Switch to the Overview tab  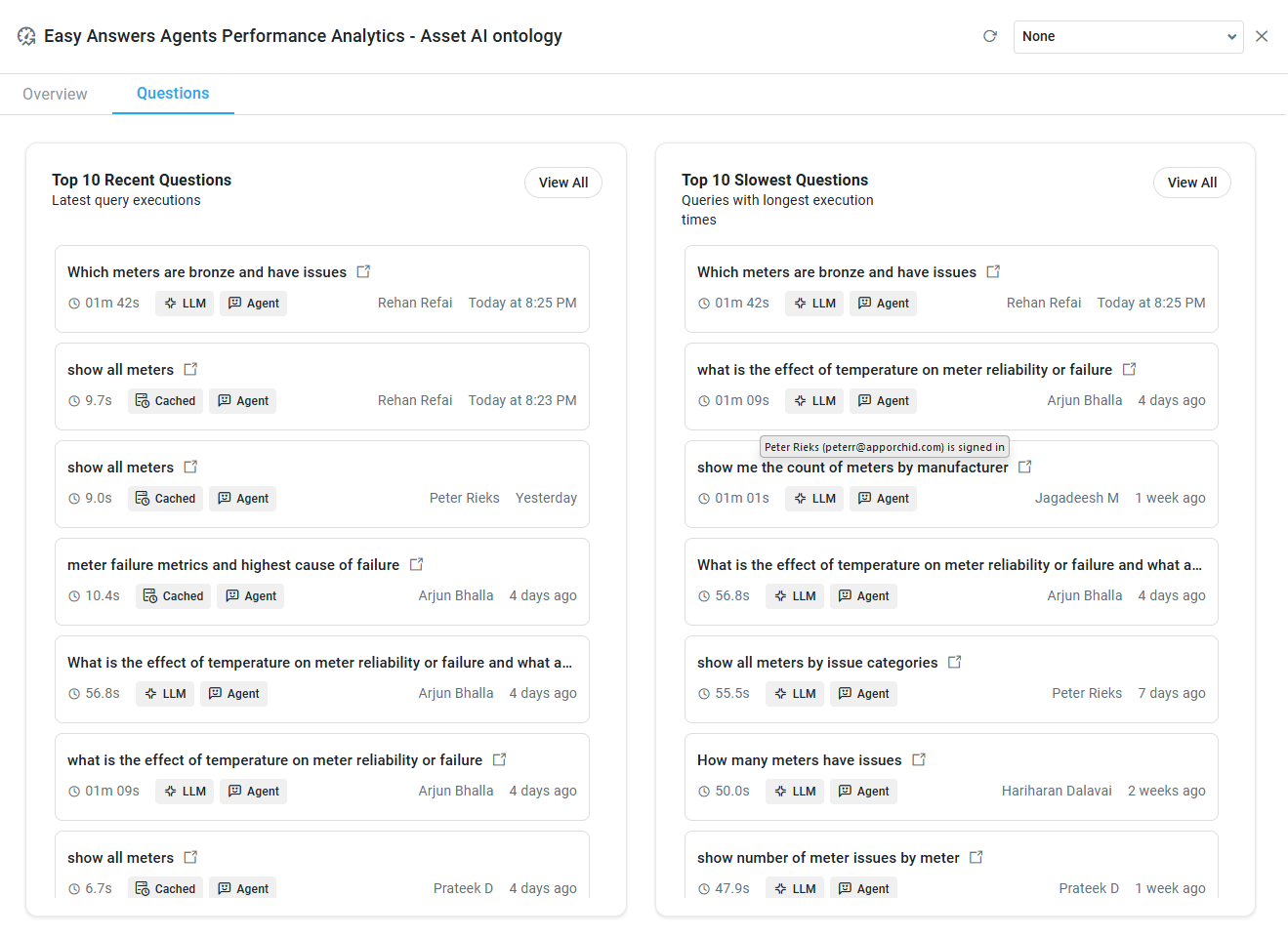(55, 94)
